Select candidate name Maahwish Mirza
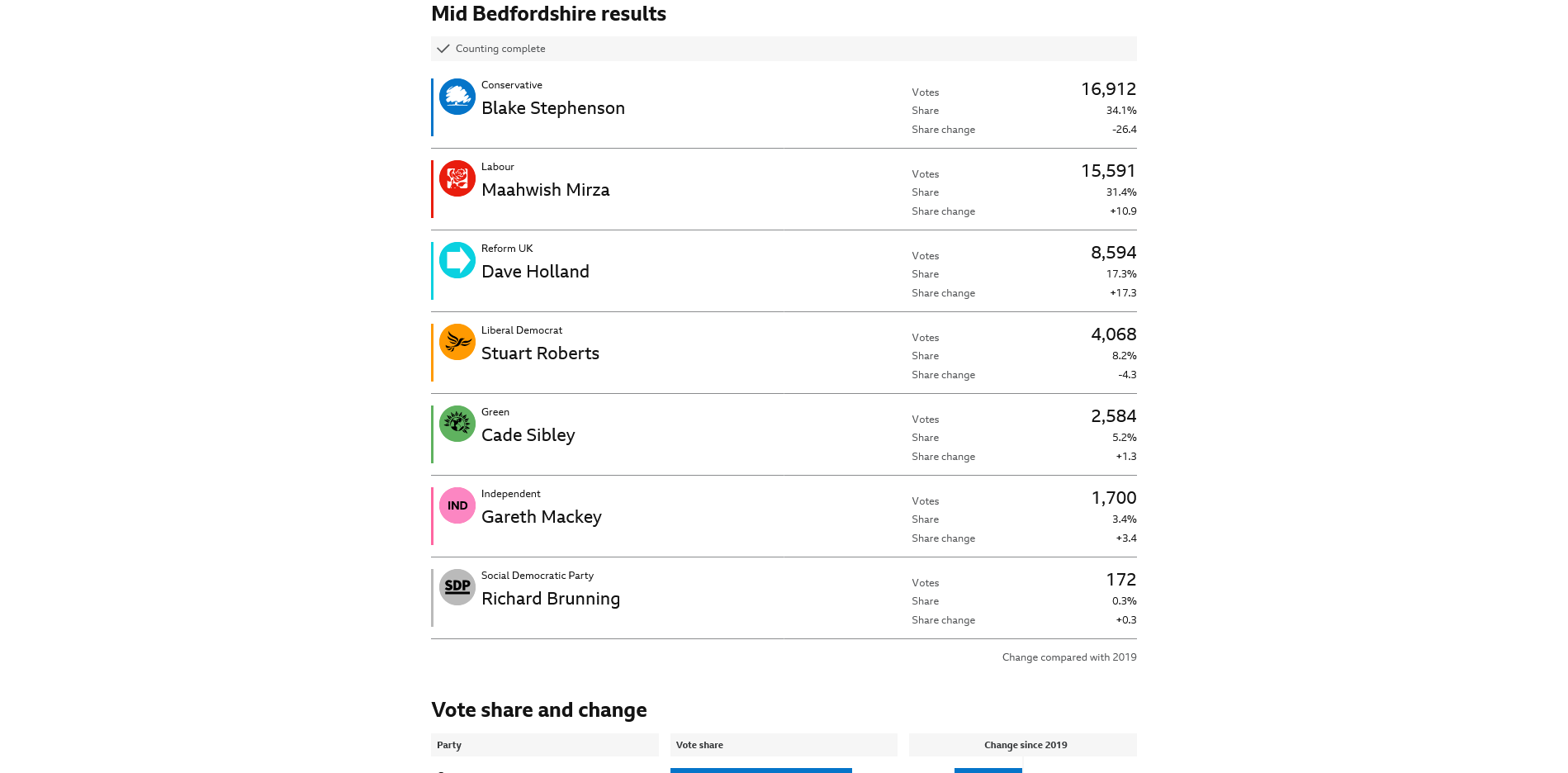The height and width of the screenshot is (773, 1568). click(x=546, y=190)
